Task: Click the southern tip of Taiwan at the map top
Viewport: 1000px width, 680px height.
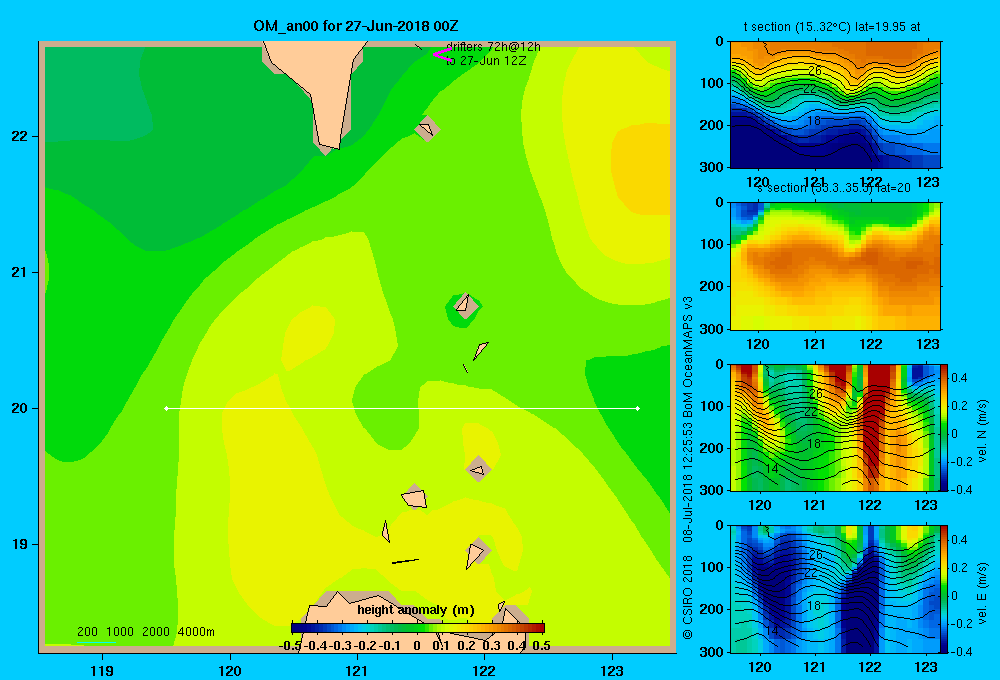Action: 330,144
